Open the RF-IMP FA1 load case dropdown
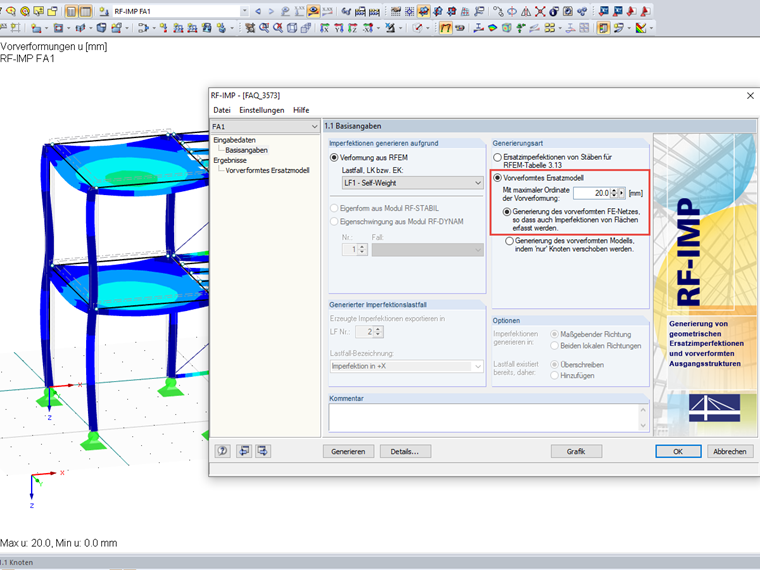The height and width of the screenshot is (570, 760). coord(245,11)
